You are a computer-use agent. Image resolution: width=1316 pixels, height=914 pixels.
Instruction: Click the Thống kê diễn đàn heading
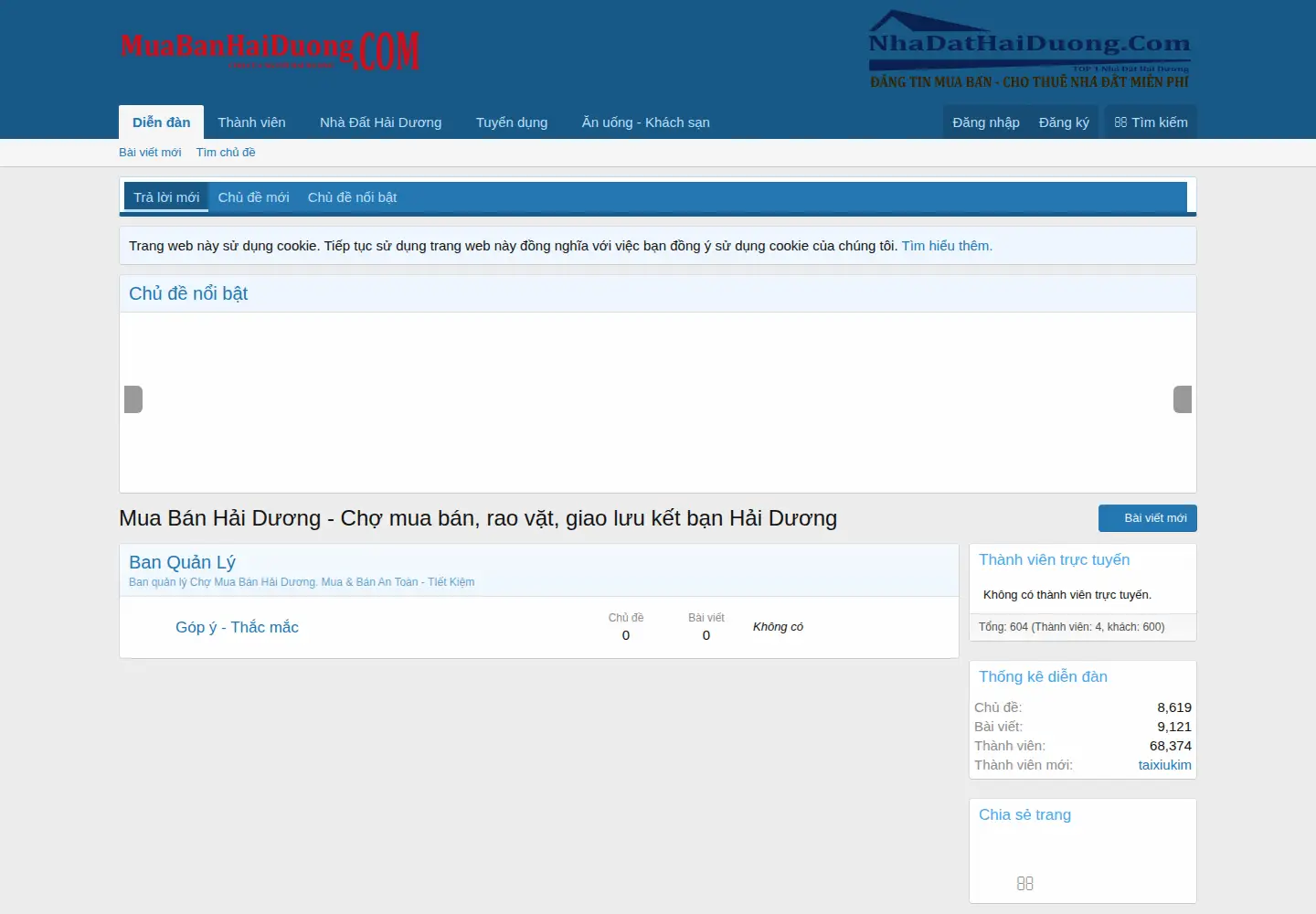1043,676
